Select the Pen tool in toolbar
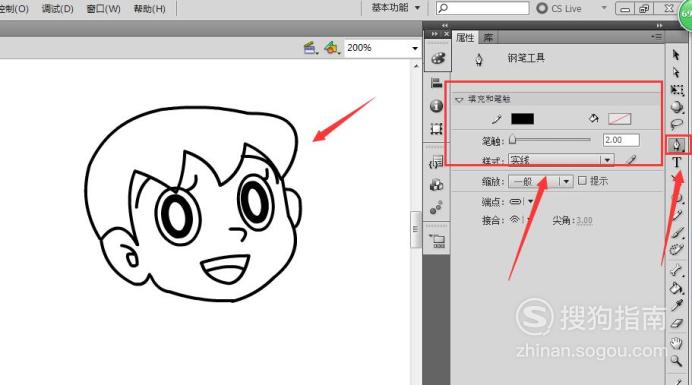The image size is (692, 385). [677, 145]
